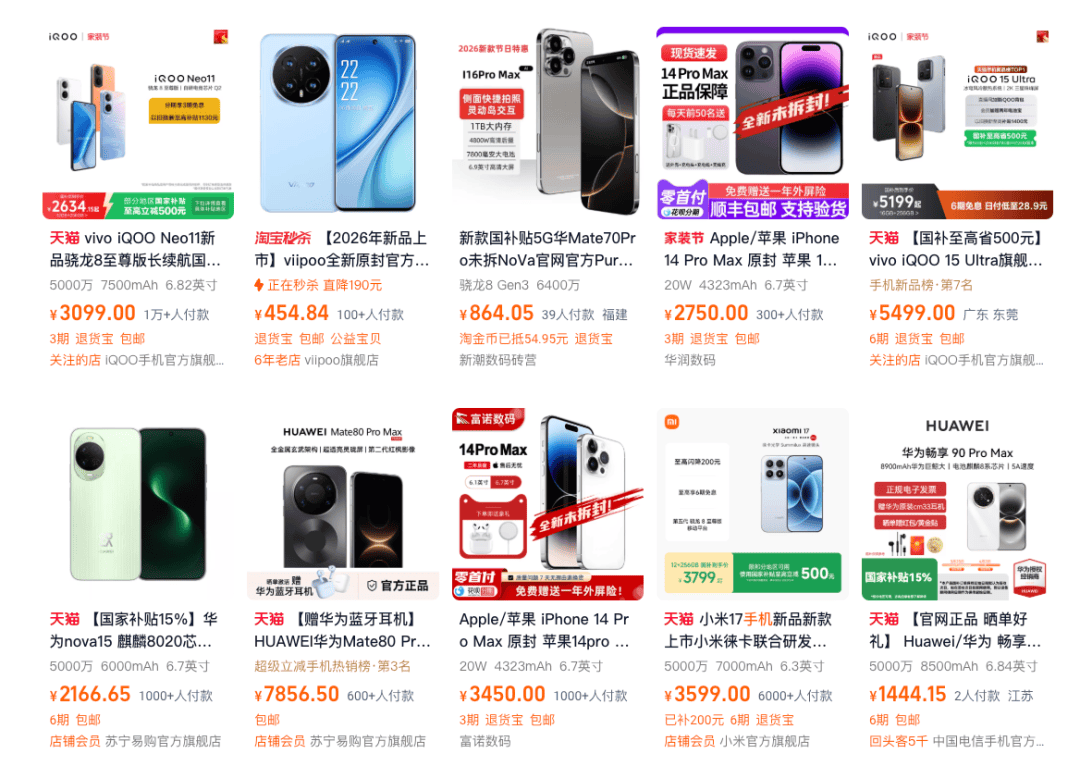Open the 小米官方旗舰店 store link
This screenshot has width=1080, height=766.
(x=765, y=741)
